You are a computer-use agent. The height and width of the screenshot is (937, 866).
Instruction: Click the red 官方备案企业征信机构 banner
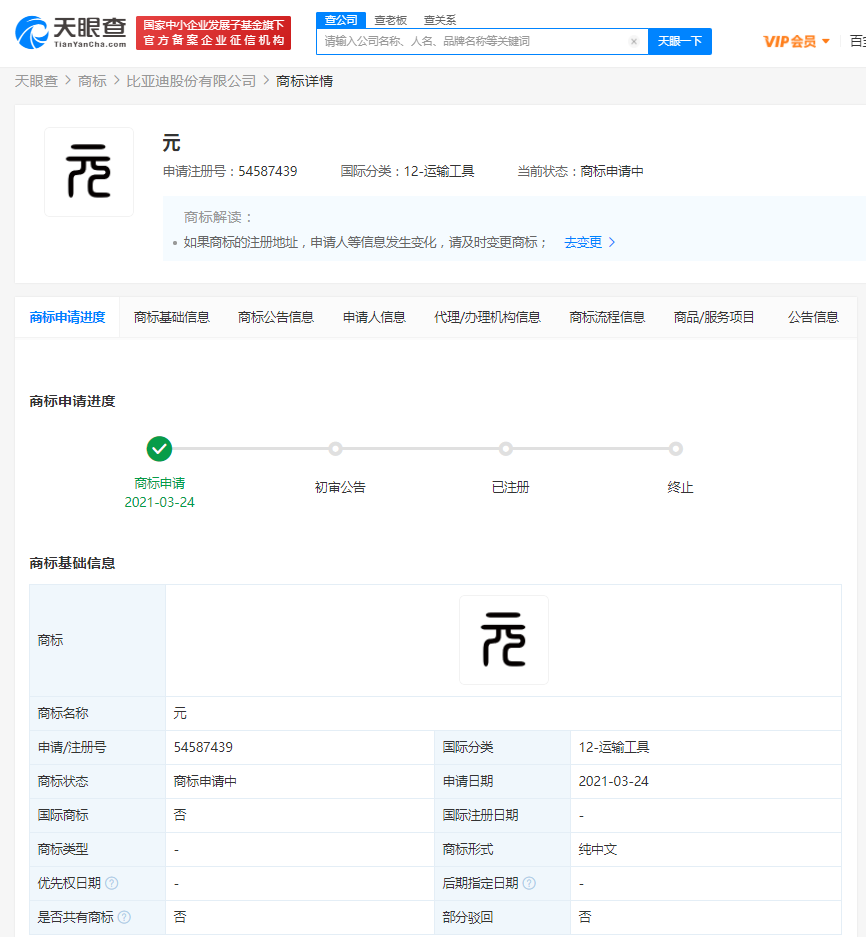coord(213,33)
